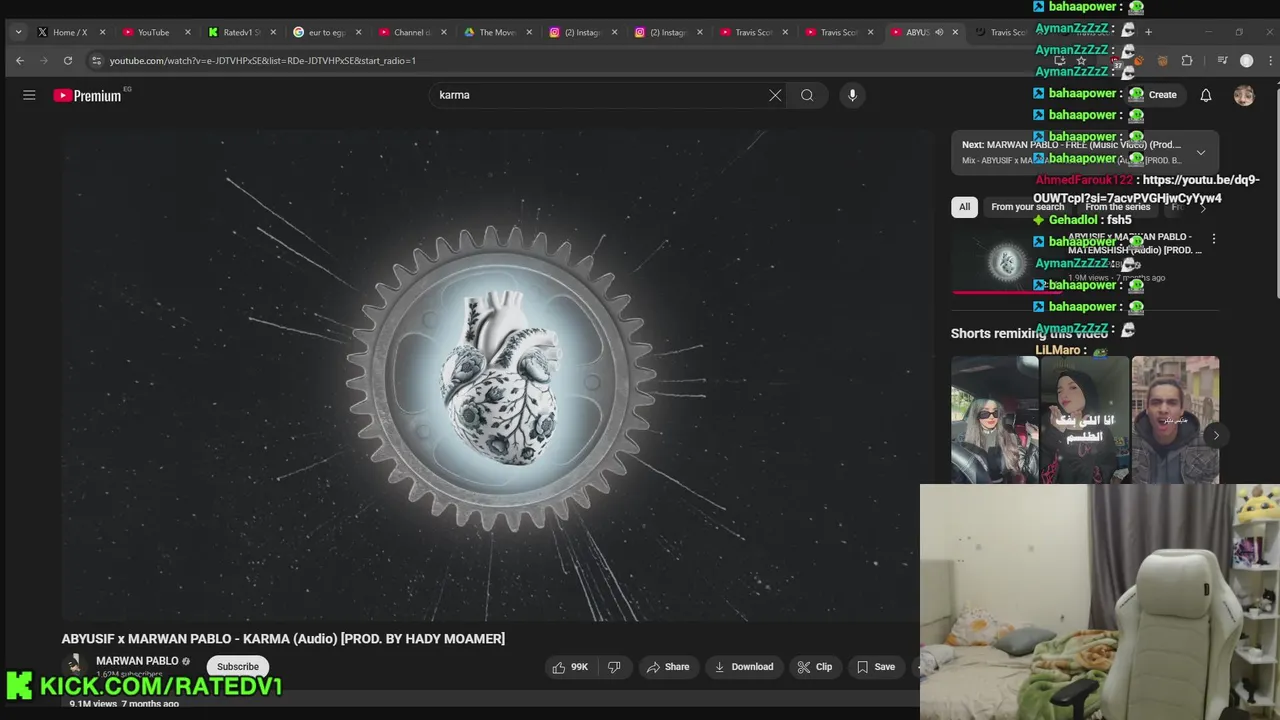The height and width of the screenshot is (720, 1280).
Task: Expand the Next mix playlist panel
Action: [x=1200, y=153]
